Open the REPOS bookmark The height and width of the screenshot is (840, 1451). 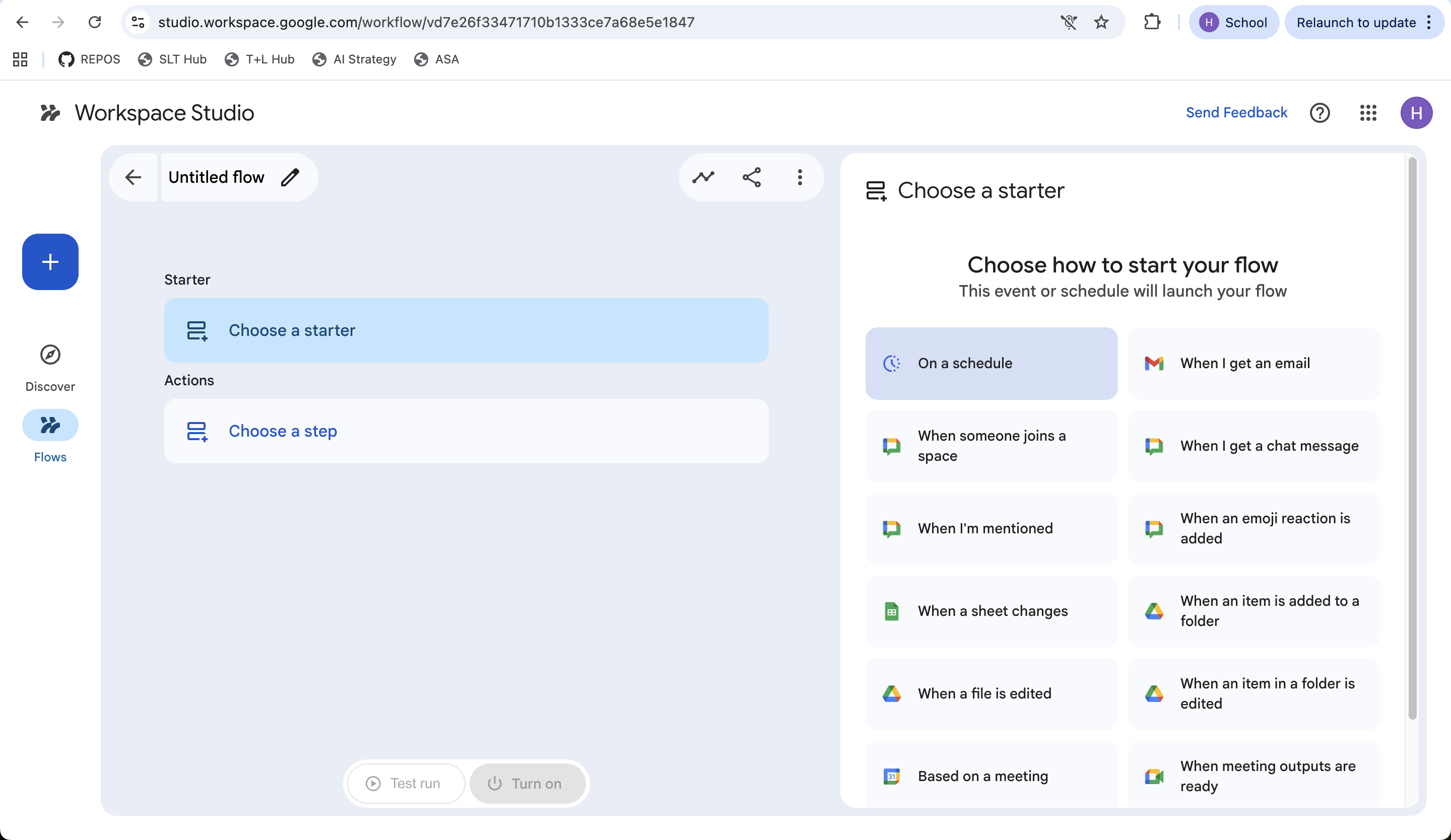(x=89, y=59)
